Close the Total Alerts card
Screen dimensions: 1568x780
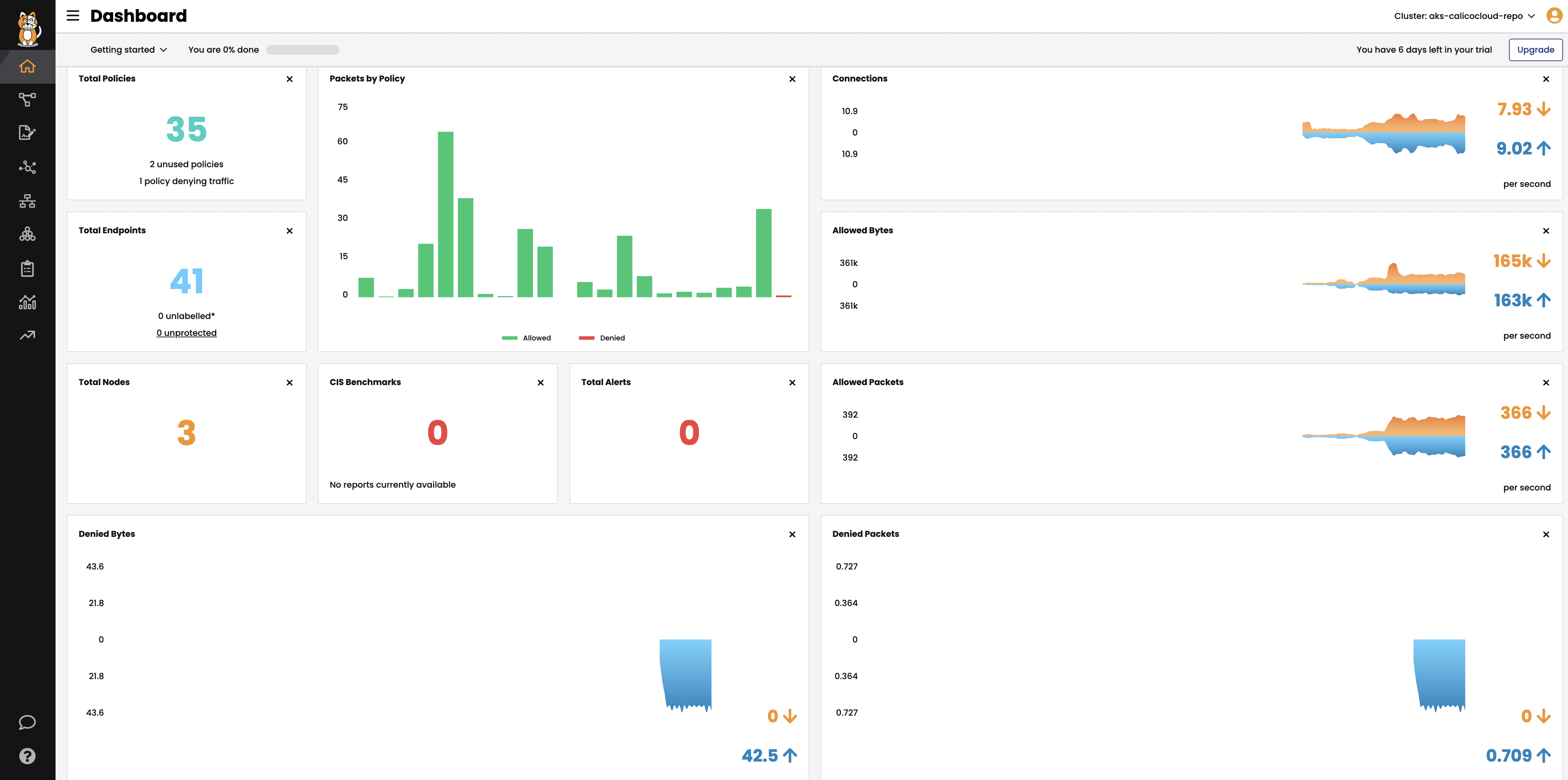pos(792,383)
